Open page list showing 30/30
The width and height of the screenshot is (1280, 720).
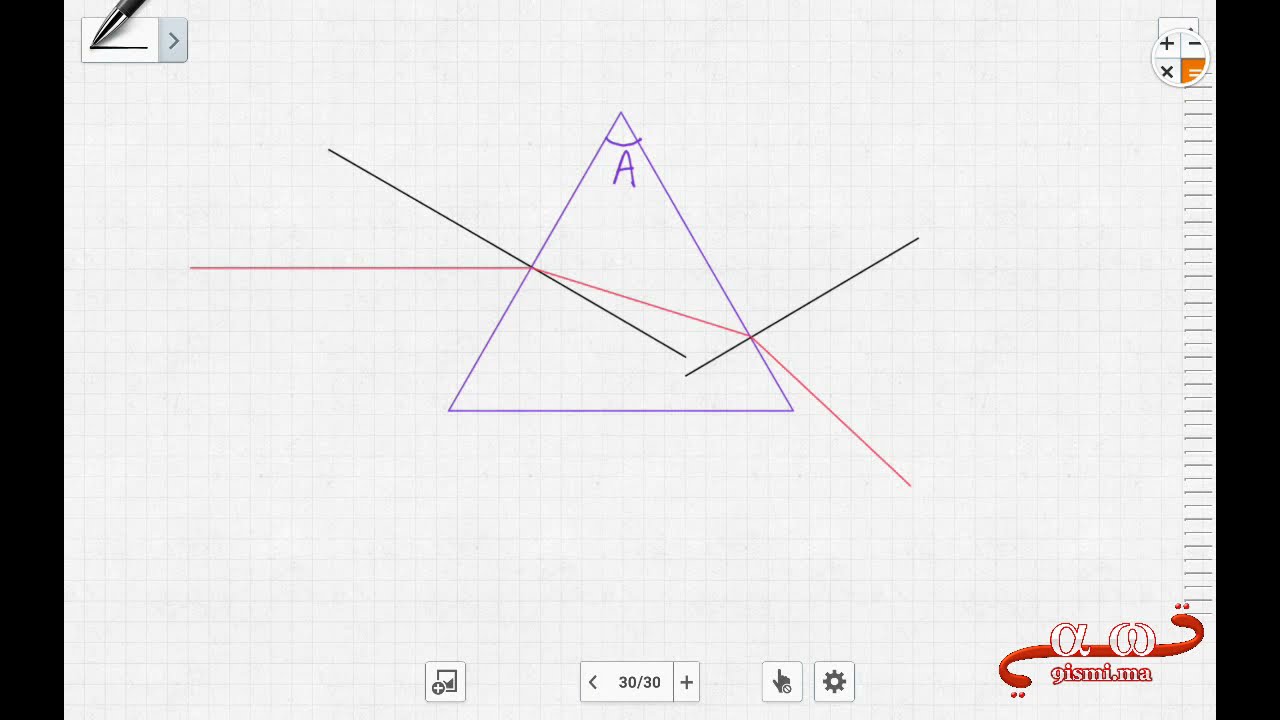point(640,682)
